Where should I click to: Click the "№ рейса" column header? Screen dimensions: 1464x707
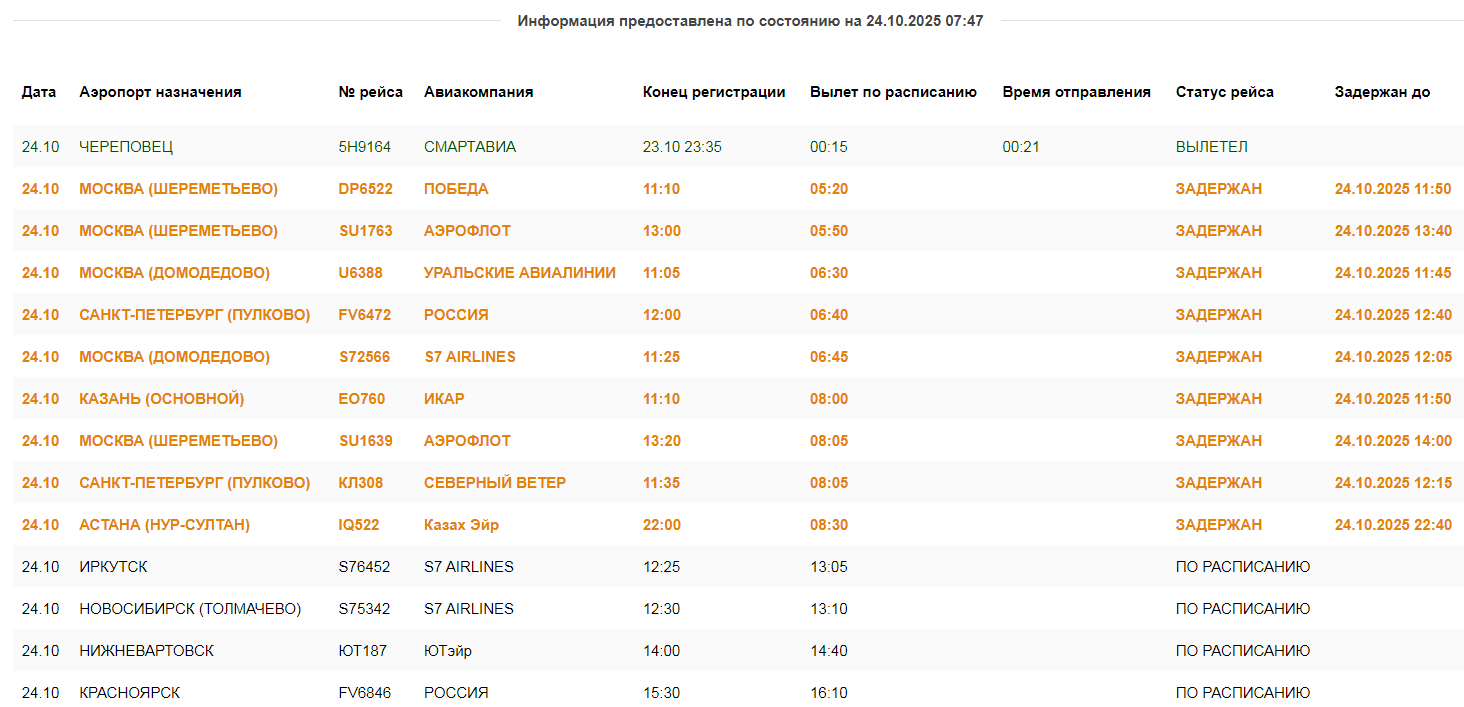coord(370,92)
